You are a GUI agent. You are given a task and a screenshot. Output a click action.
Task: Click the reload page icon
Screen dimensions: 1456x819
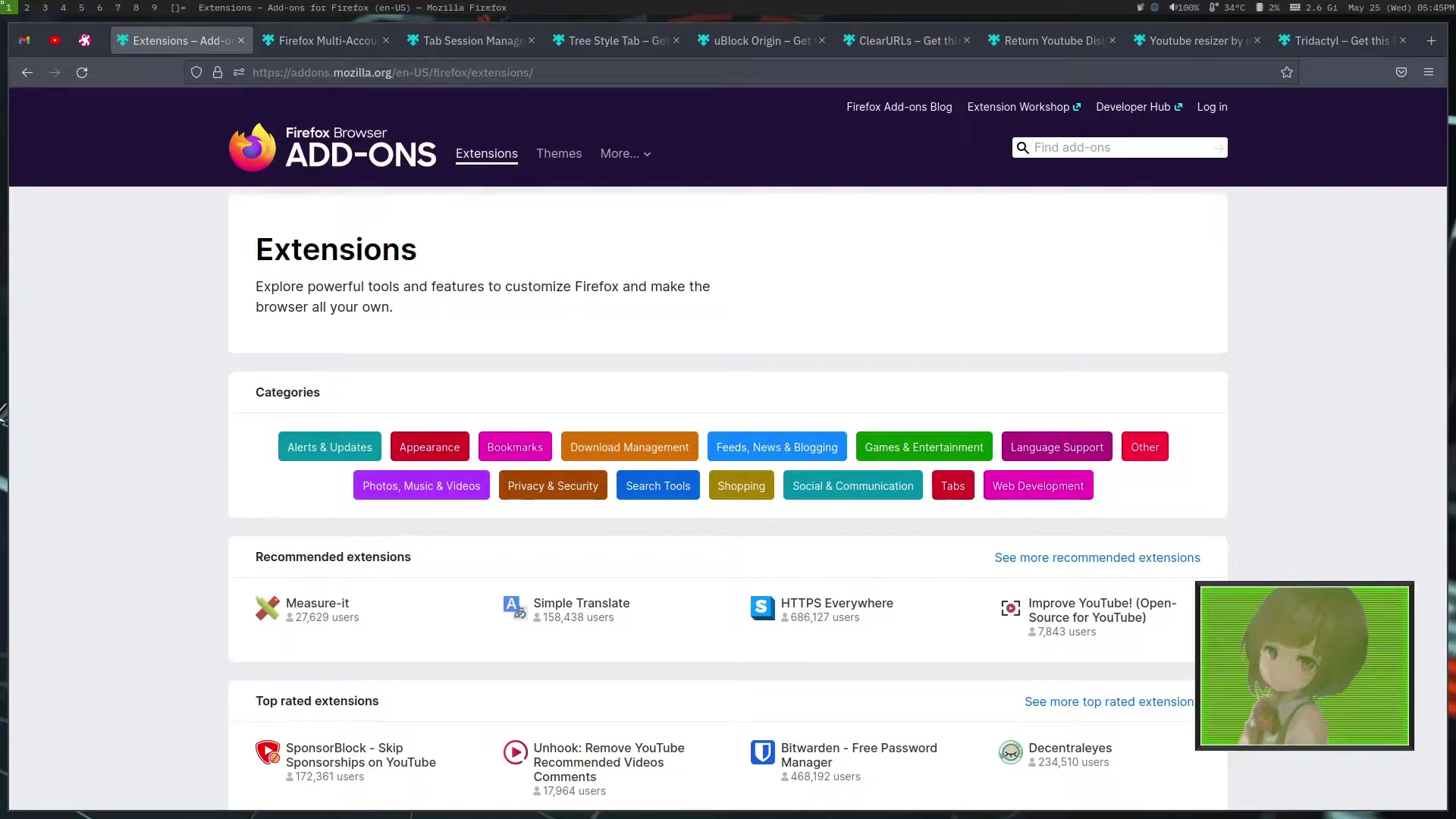(x=82, y=73)
